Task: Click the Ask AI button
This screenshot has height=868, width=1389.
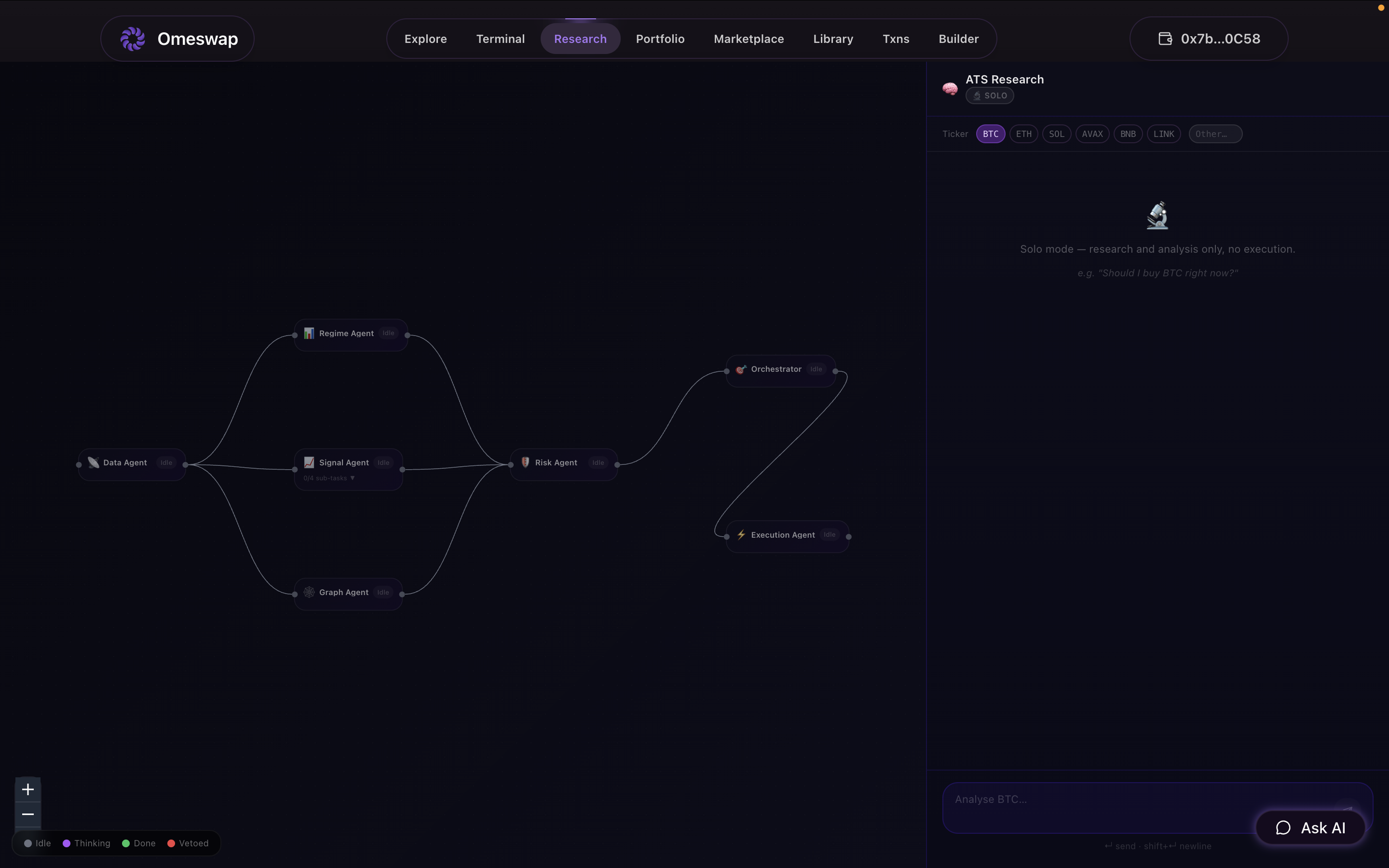Action: [x=1310, y=827]
